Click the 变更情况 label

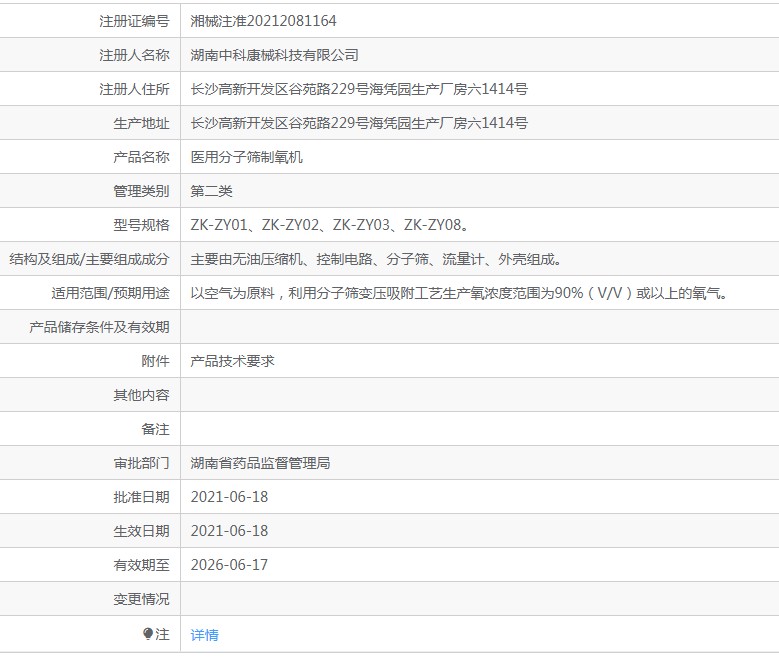pos(142,599)
